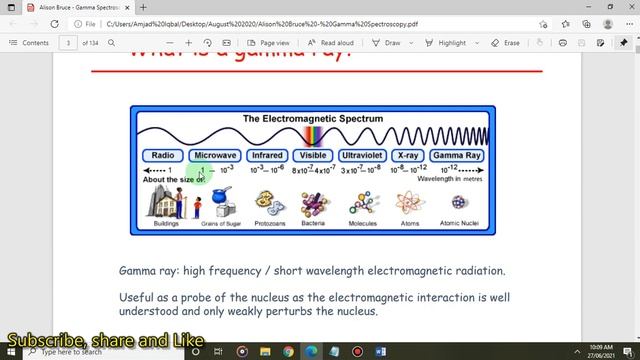Activate the Highlight tool
This screenshot has height=360, width=640.
pos(445,43)
